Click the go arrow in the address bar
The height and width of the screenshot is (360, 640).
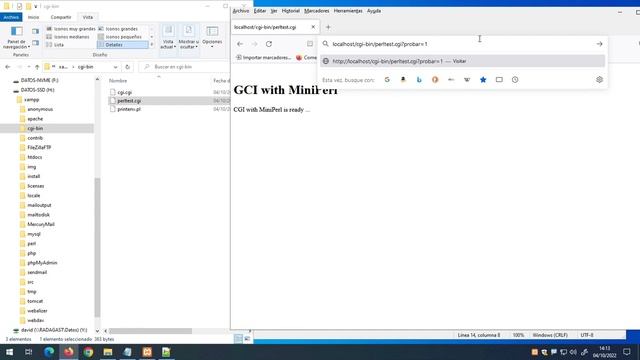click(599, 44)
